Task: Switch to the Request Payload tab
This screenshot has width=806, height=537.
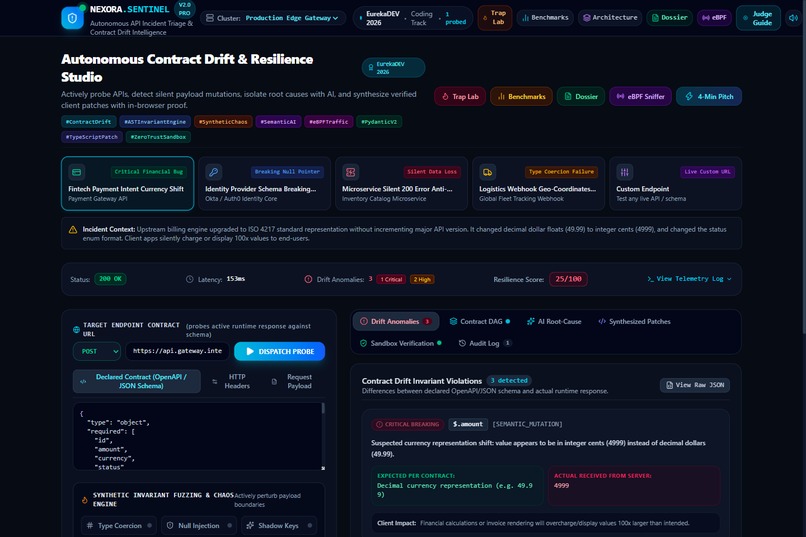Action: pos(294,381)
